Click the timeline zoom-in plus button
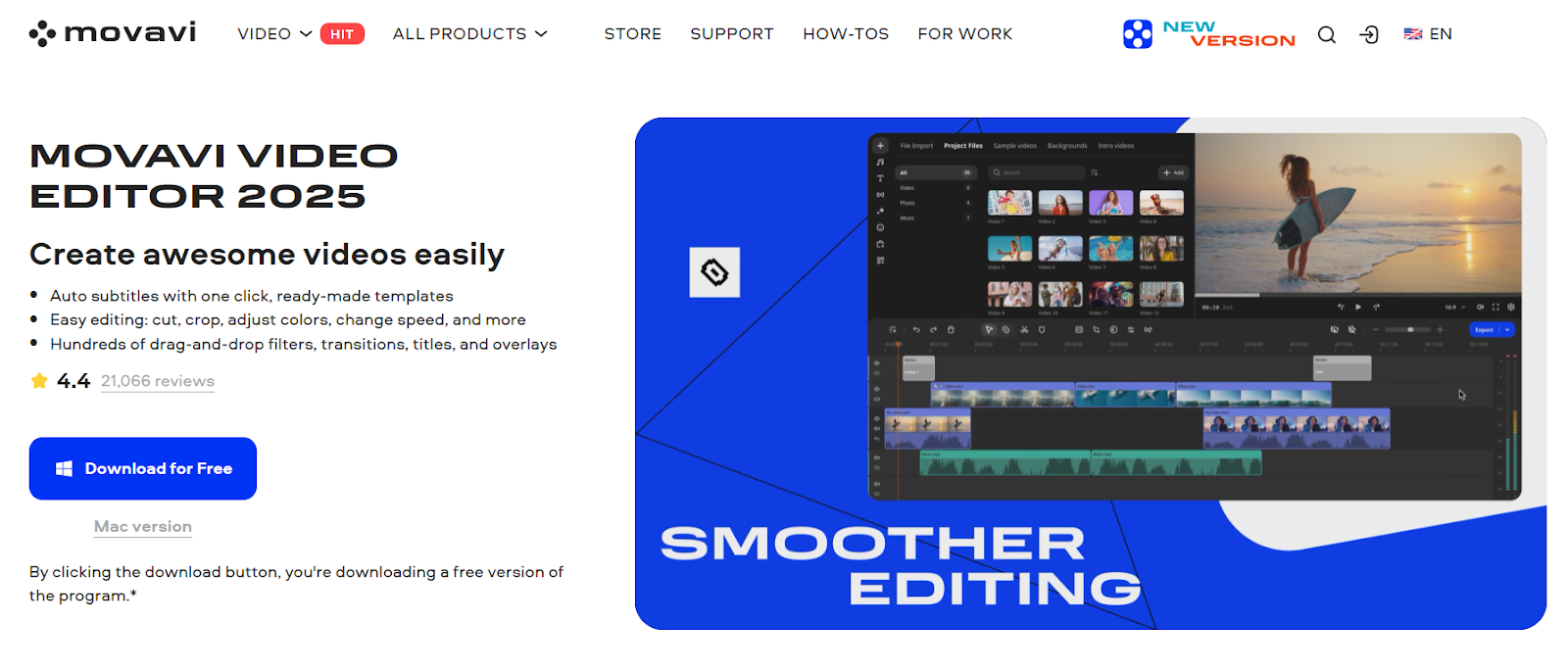The image size is (1568, 671). point(1440,330)
